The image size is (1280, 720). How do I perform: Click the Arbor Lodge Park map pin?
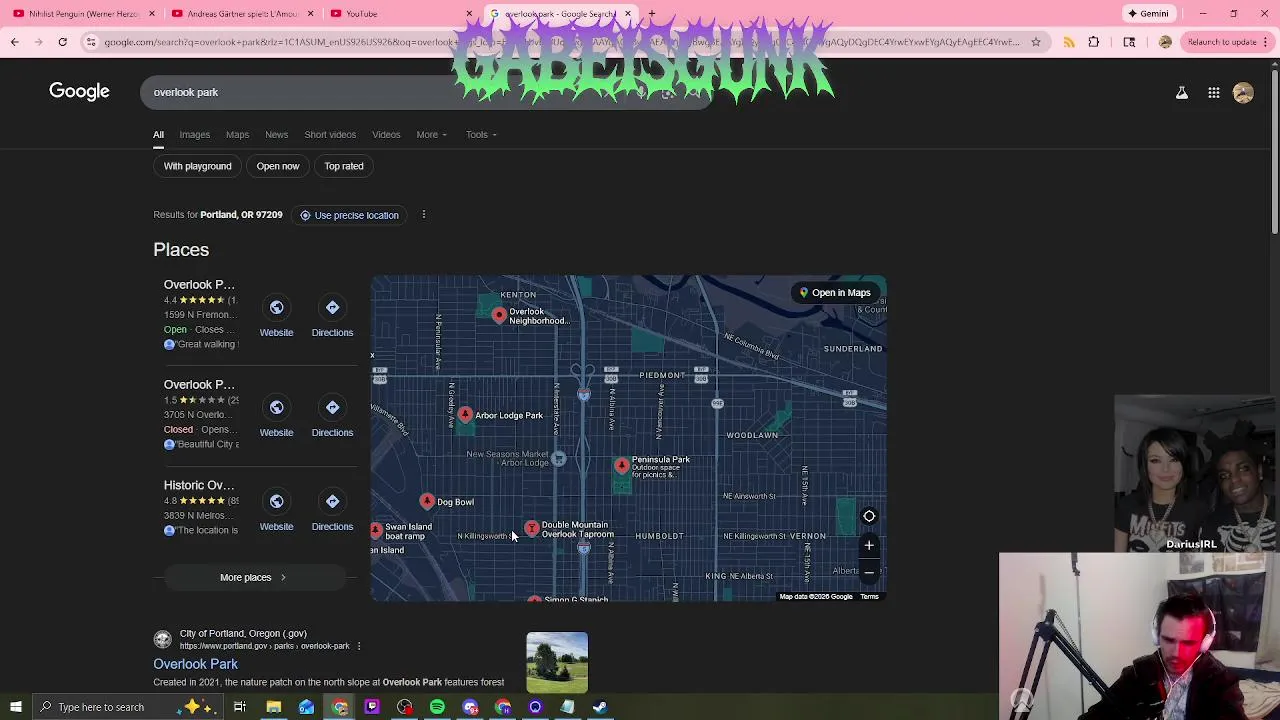tap(465, 414)
